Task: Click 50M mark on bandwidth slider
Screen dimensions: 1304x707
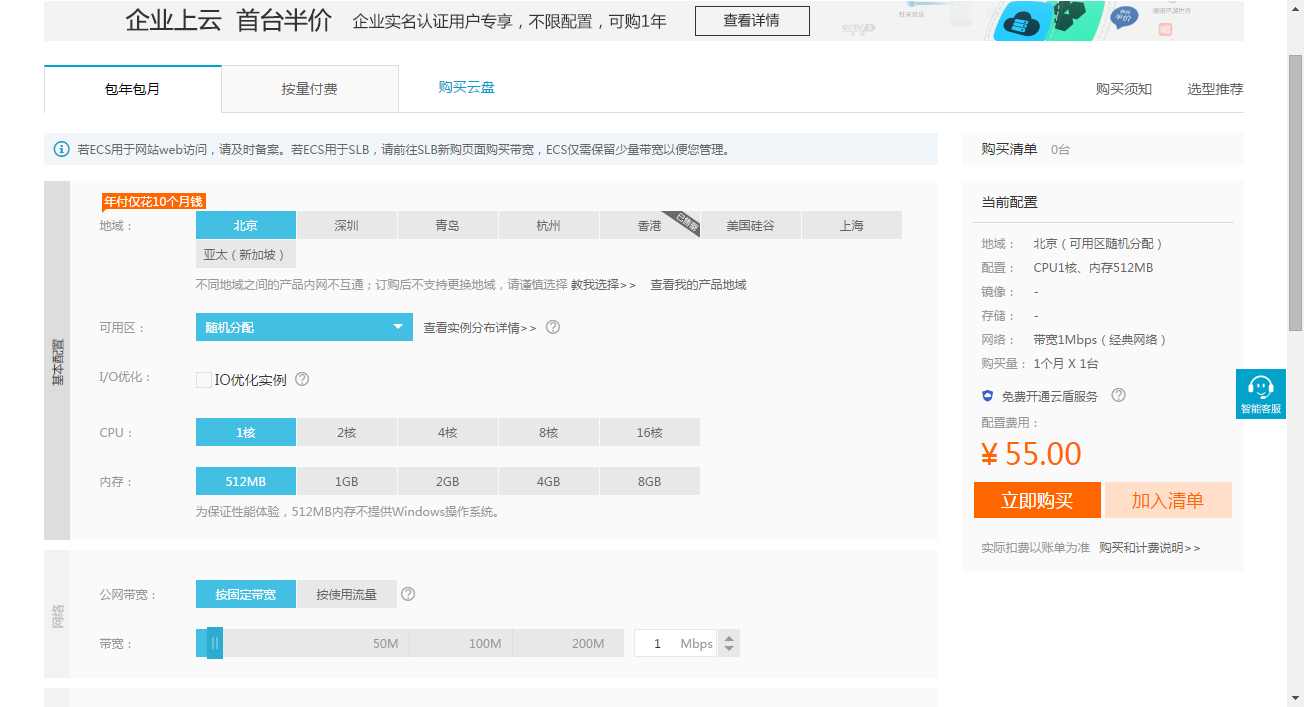Action: tap(386, 643)
